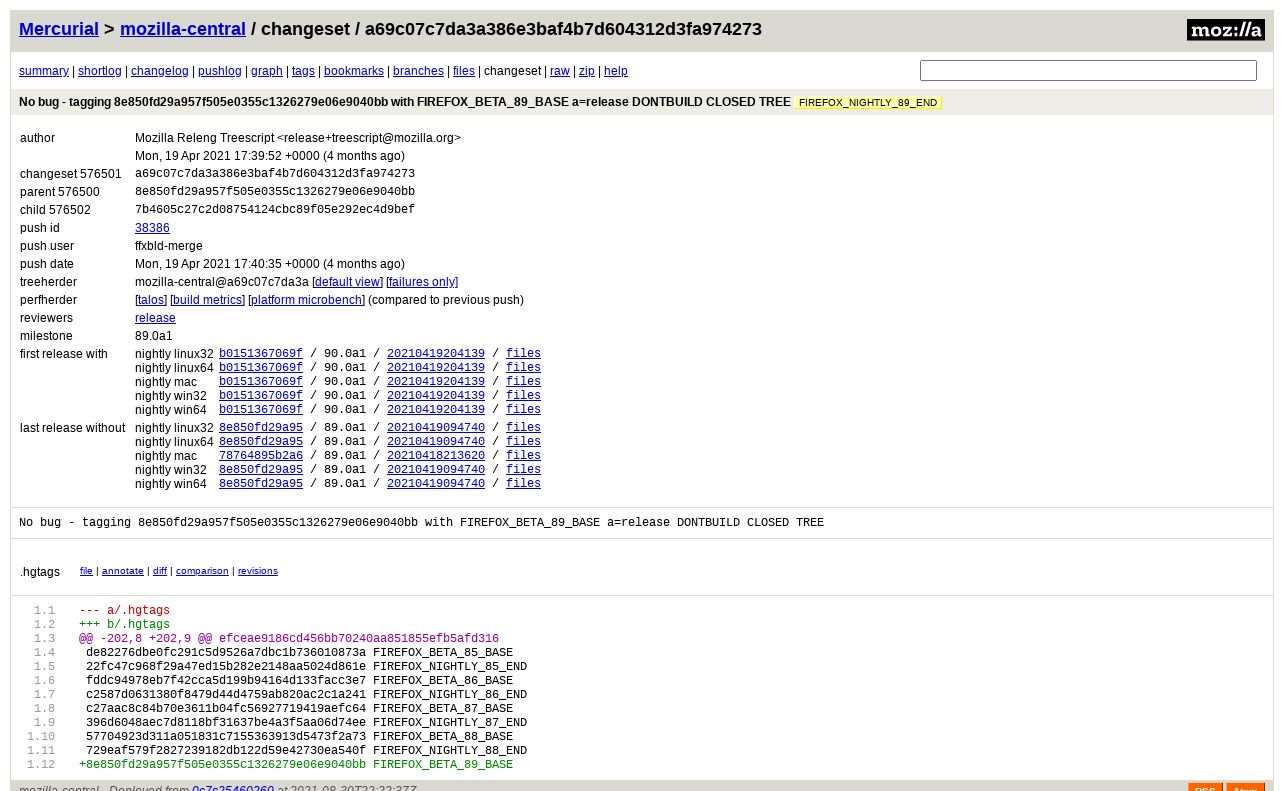Open b0151367069f for nightly linux32
1284x791 pixels.
pyautogui.click(x=261, y=354)
